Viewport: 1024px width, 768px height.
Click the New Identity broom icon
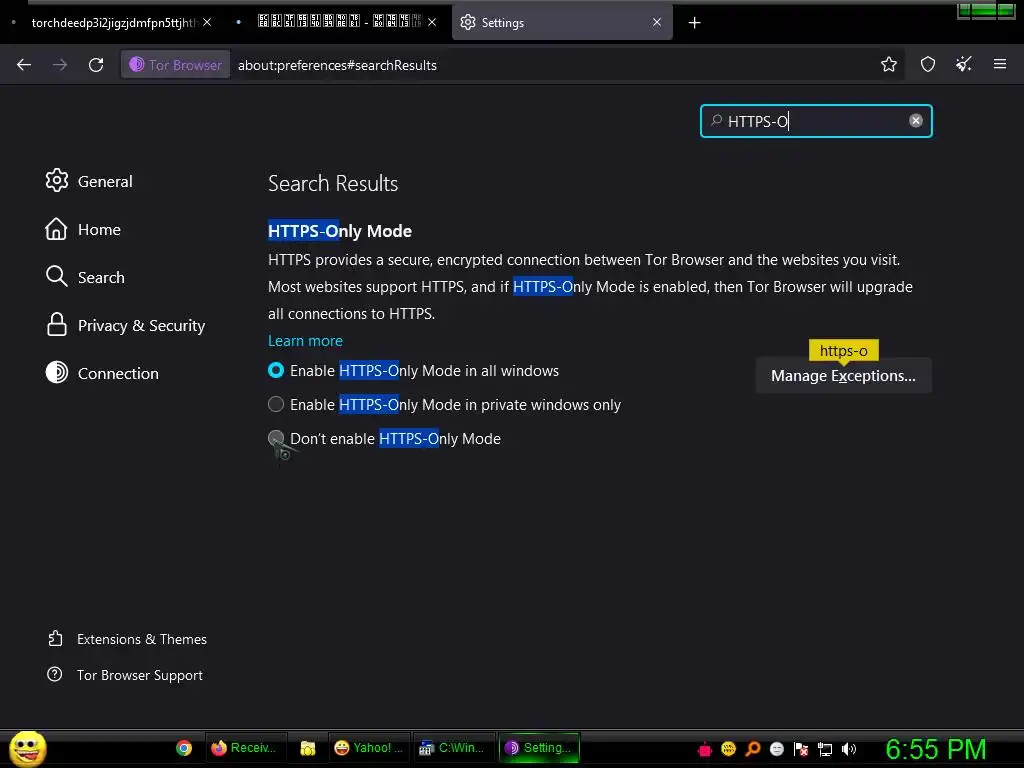(964, 65)
